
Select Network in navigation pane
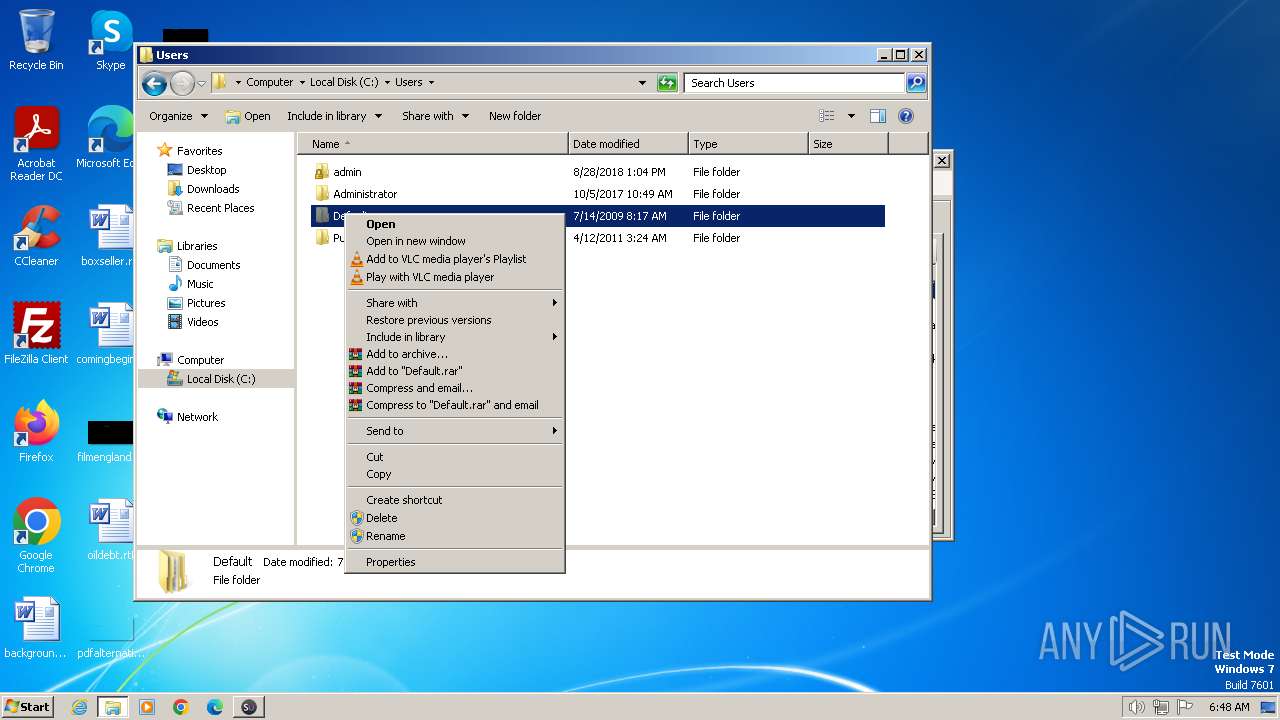[x=197, y=417]
